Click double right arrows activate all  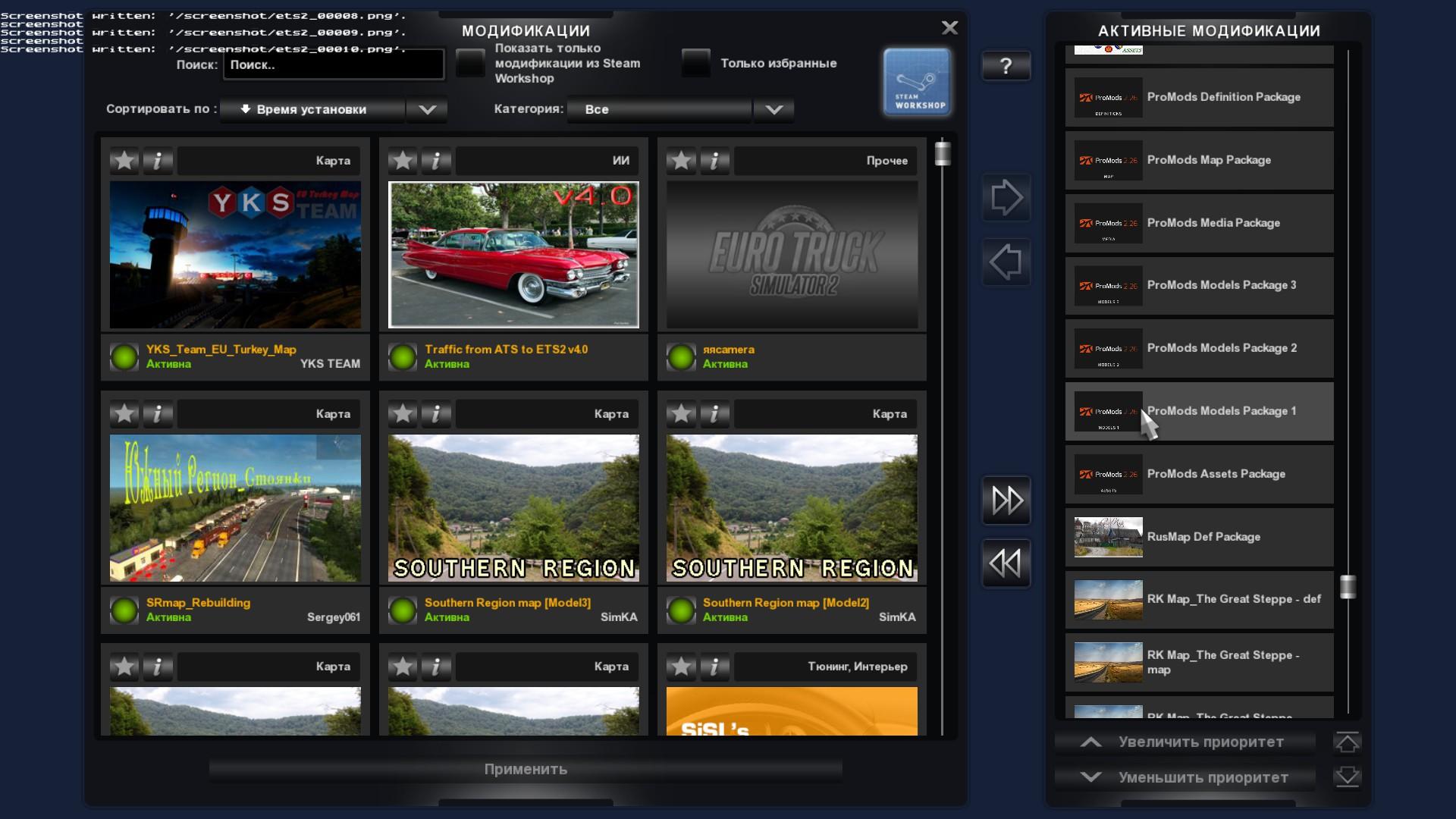coord(1006,500)
